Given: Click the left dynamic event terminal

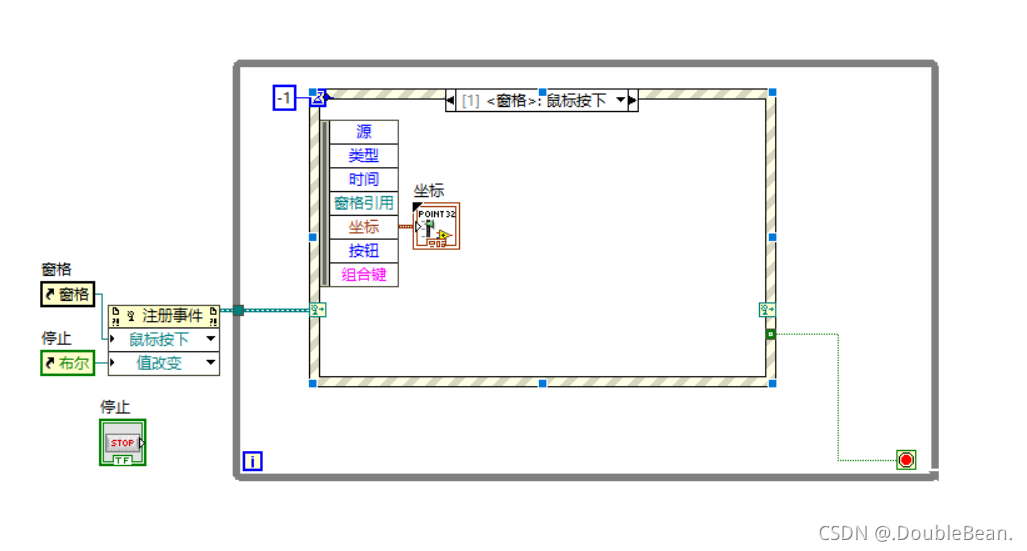Looking at the screenshot, I should click(x=318, y=310).
